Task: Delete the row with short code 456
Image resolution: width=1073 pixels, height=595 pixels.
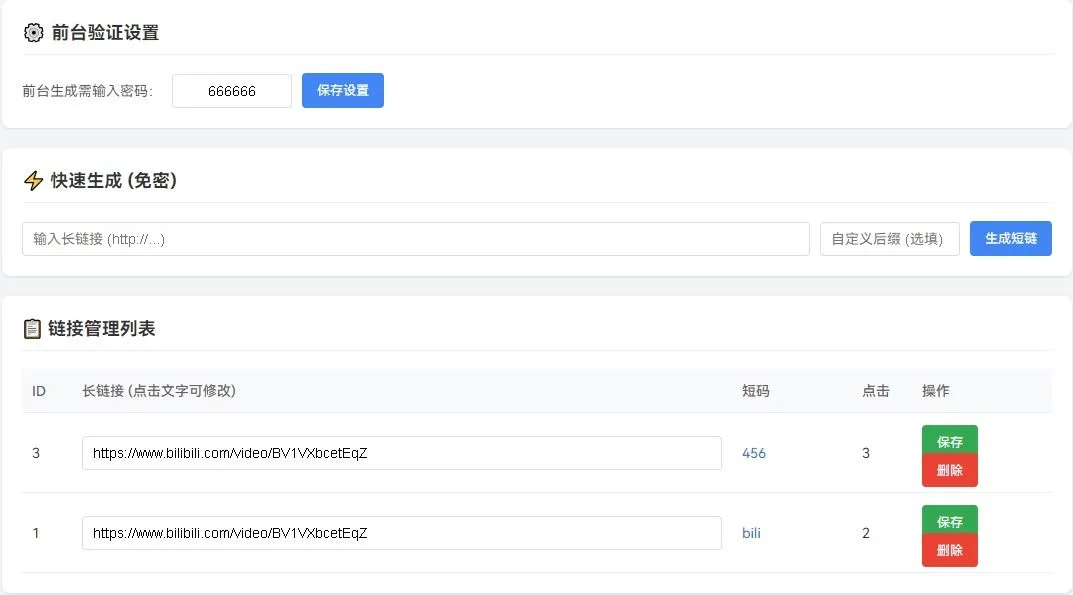Action: (949, 470)
